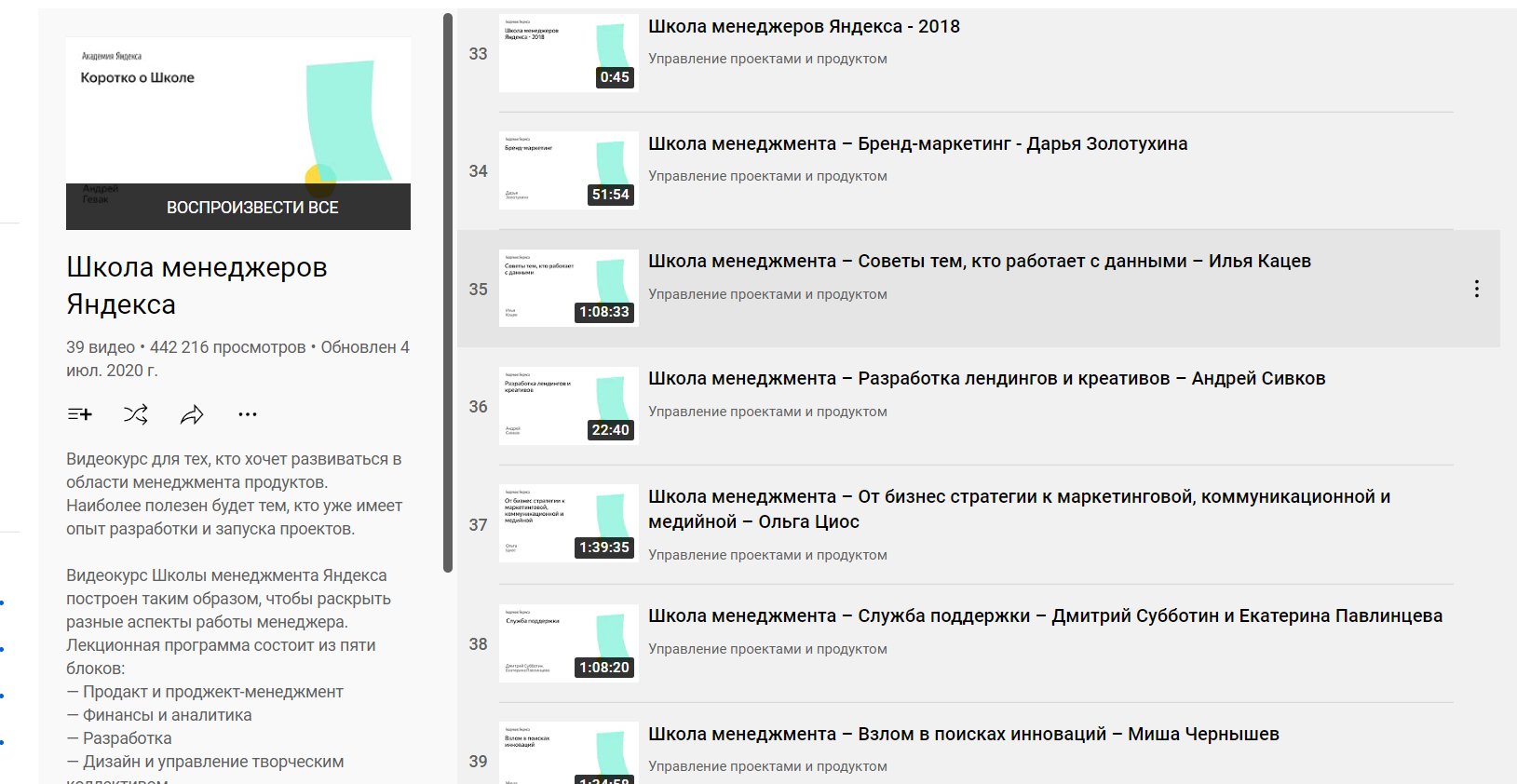
Task: Open thumbnail of video 38 with 1:08:20 duration
Action: pos(569,643)
